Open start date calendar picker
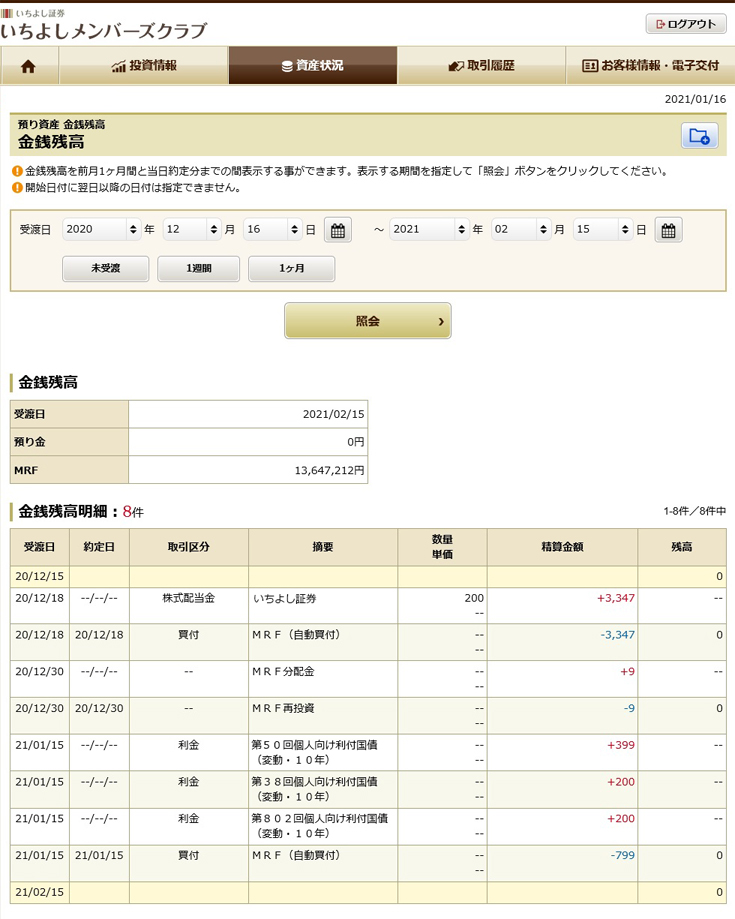The height and width of the screenshot is (919, 735). coord(338,230)
